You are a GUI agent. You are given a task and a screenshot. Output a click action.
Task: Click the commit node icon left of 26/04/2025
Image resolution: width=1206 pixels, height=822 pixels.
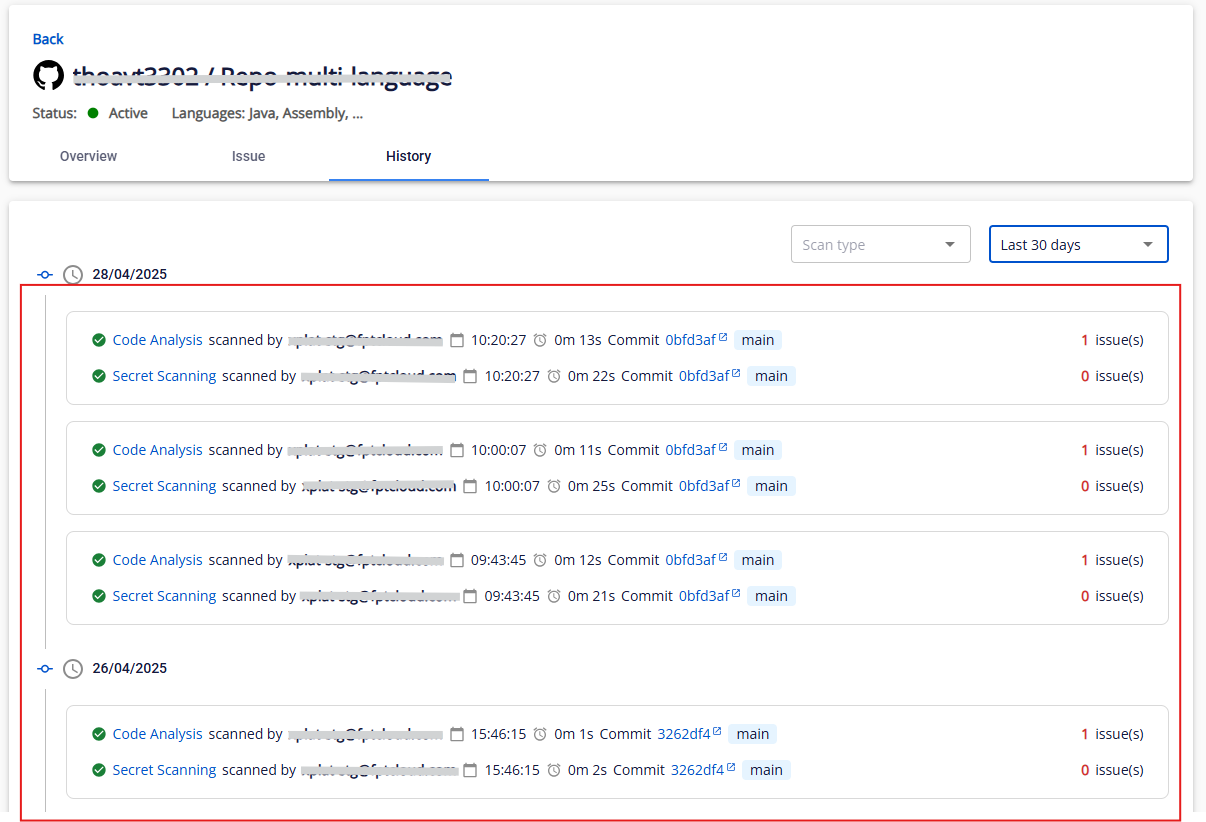[x=45, y=668]
